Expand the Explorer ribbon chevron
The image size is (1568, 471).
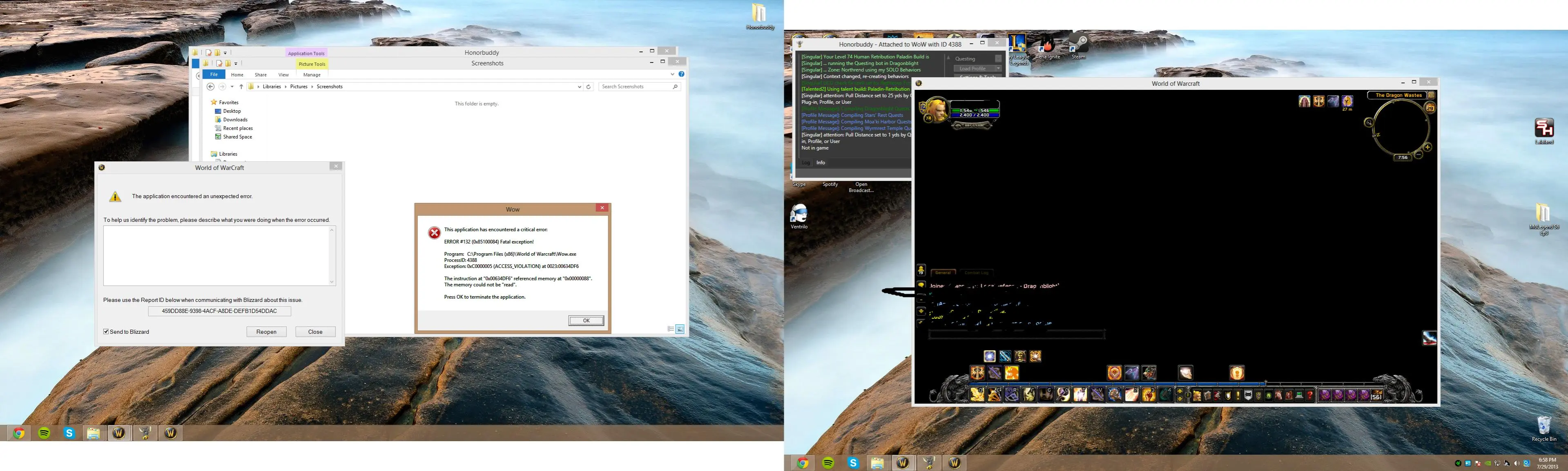[672, 74]
